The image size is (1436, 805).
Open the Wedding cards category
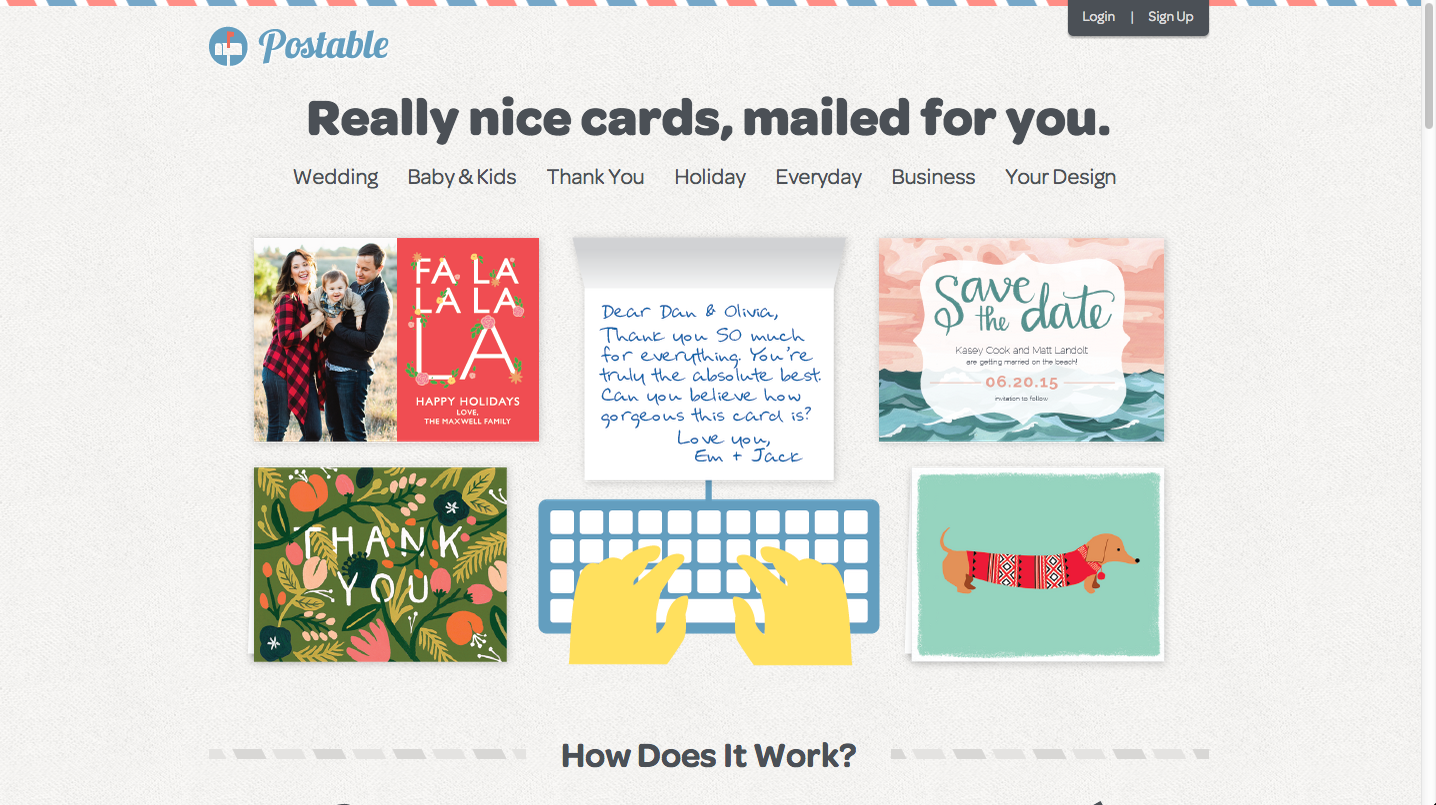tap(335, 177)
